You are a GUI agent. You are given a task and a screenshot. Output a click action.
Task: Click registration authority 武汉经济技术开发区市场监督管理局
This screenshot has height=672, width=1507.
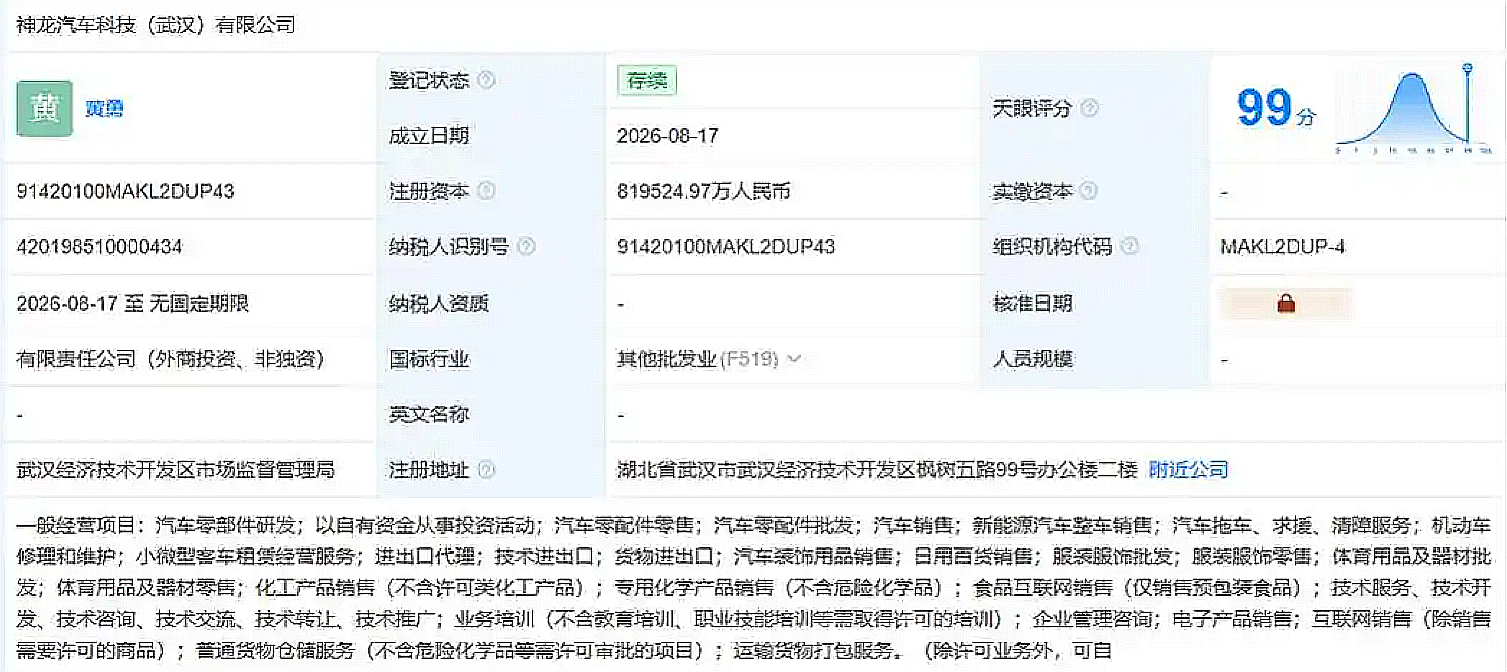point(175,469)
